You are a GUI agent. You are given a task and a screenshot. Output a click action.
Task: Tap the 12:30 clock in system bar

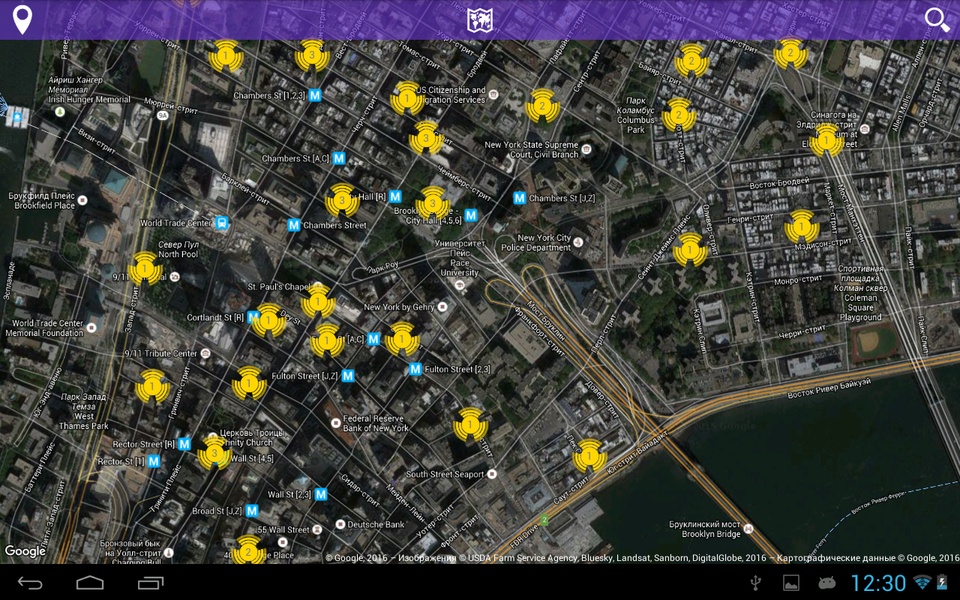pos(877,583)
